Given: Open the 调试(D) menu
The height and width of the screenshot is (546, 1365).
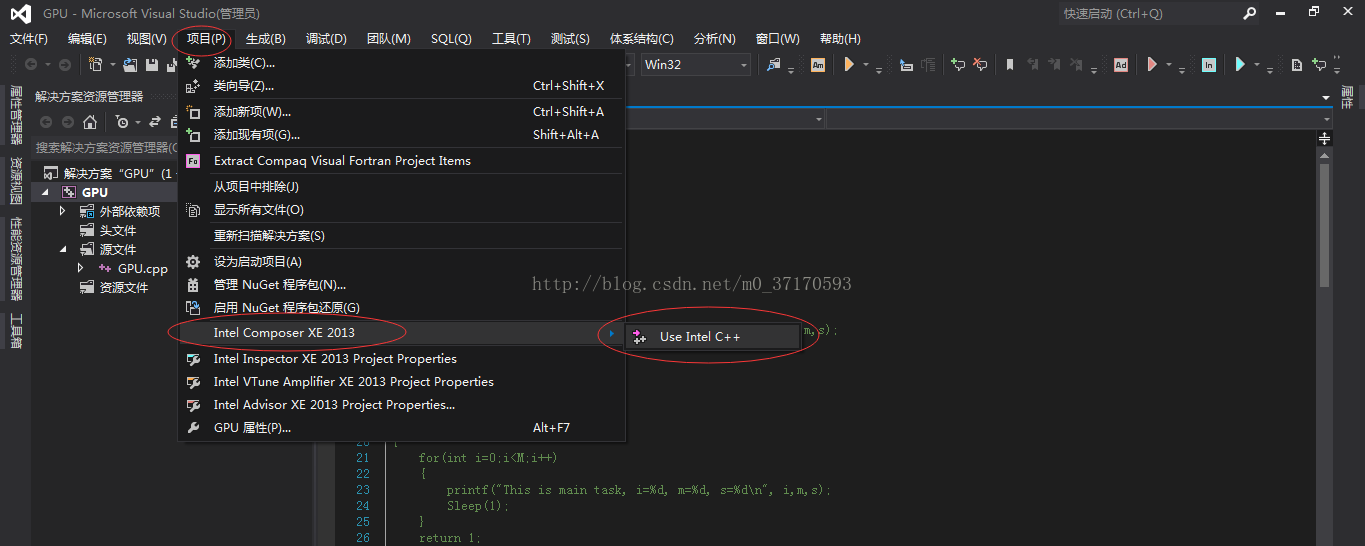Looking at the screenshot, I should pyautogui.click(x=326, y=39).
